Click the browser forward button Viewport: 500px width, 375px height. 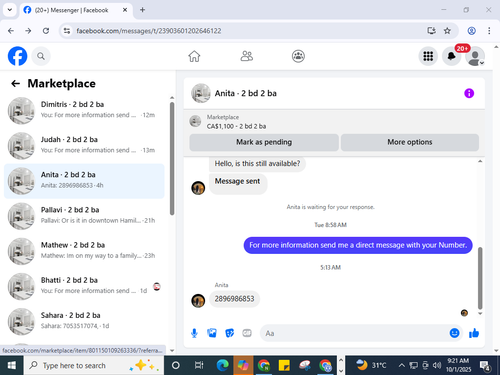(x=28, y=31)
